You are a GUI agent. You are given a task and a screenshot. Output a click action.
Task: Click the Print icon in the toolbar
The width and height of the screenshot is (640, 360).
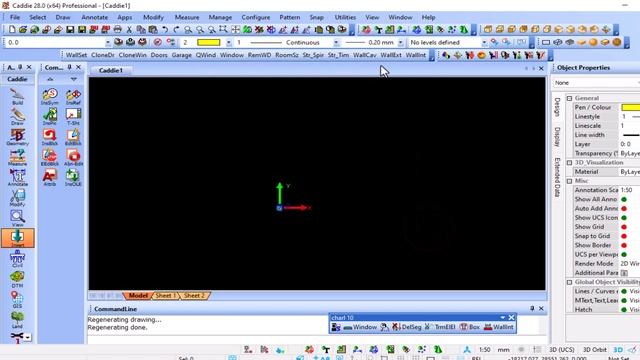tap(118, 29)
